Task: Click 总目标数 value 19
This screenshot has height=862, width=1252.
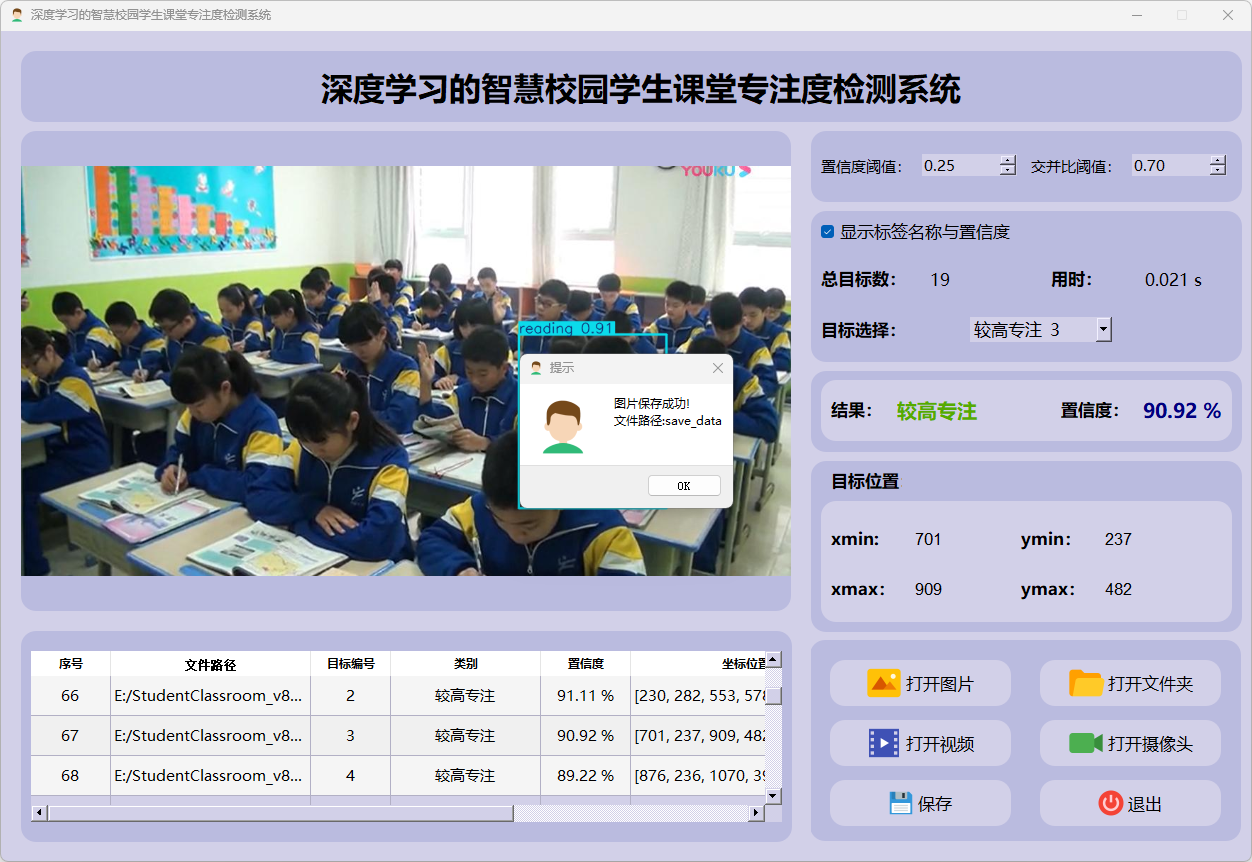Action: 940,280
